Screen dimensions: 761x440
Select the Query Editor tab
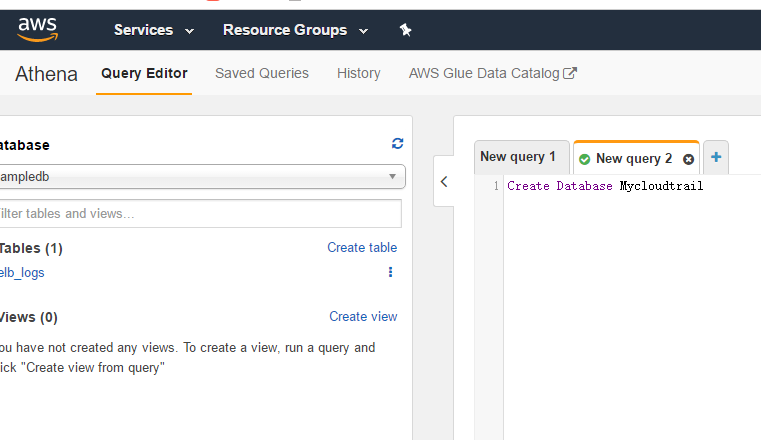(144, 73)
